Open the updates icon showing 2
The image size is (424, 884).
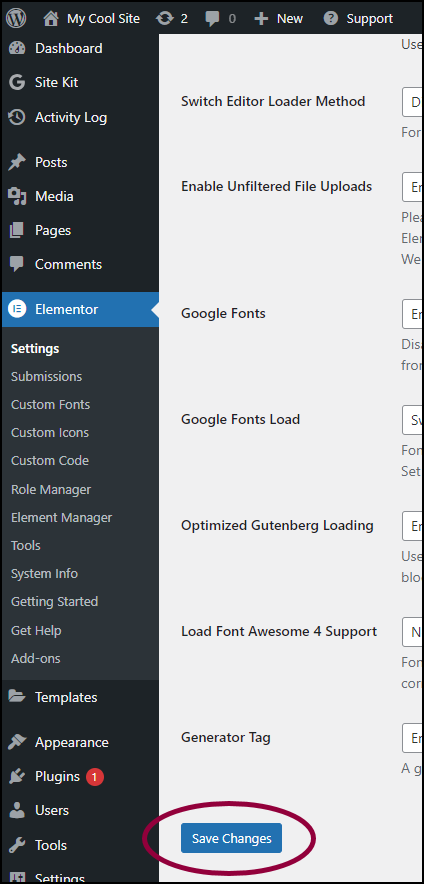[x=165, y=19]
